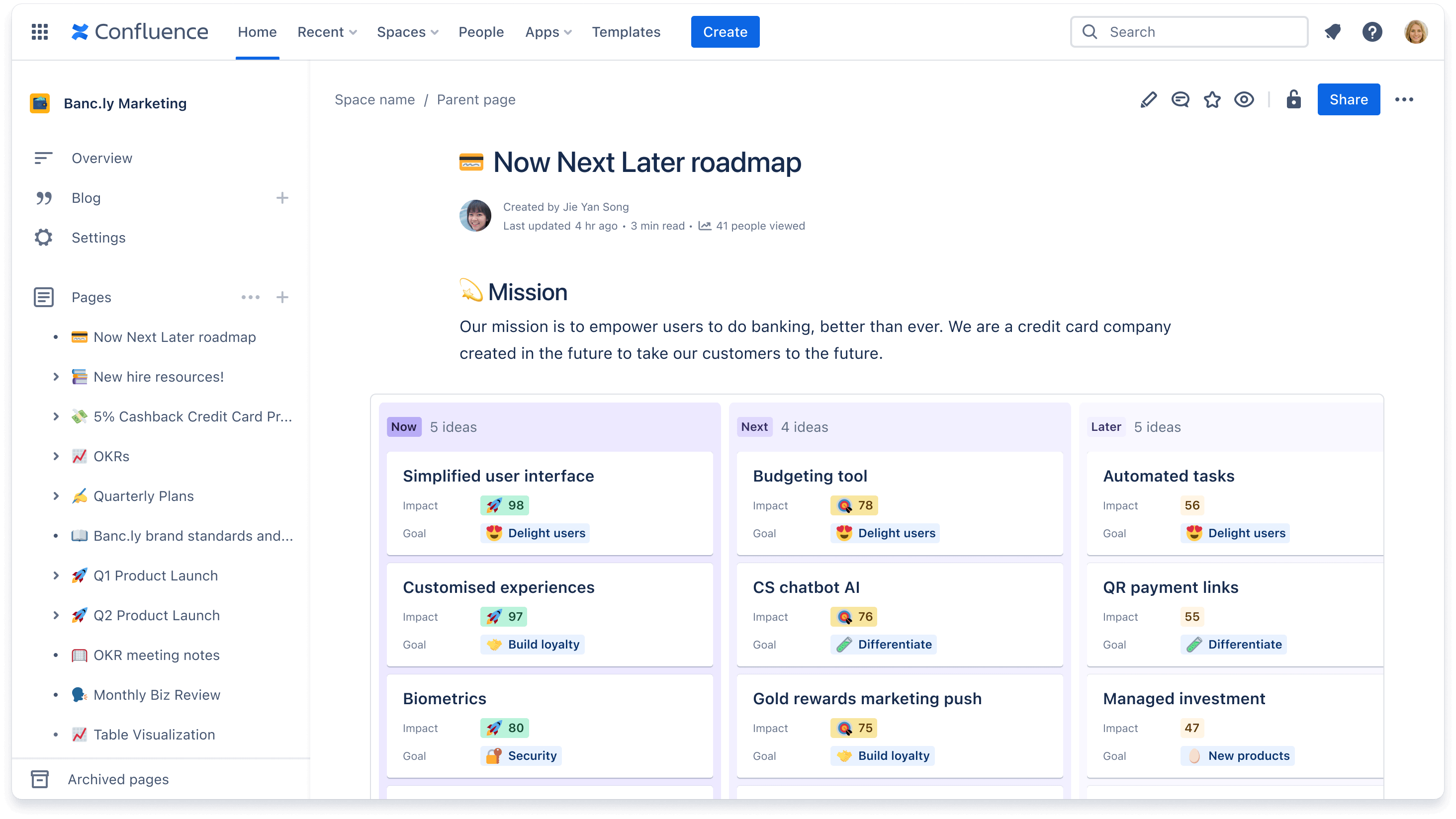Click the lock permissions icon
1456x819 pixels.
[1293, 99]
